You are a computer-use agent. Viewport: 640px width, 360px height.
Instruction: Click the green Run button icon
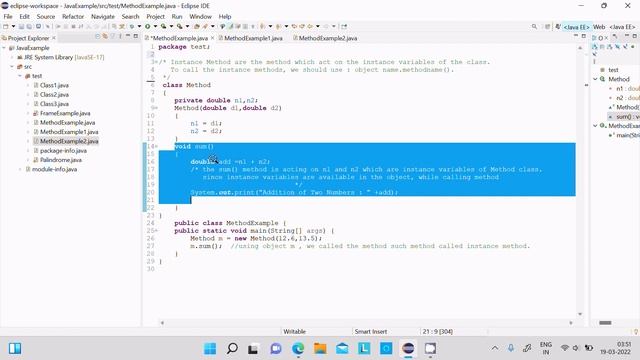click(x=147, y=26)
